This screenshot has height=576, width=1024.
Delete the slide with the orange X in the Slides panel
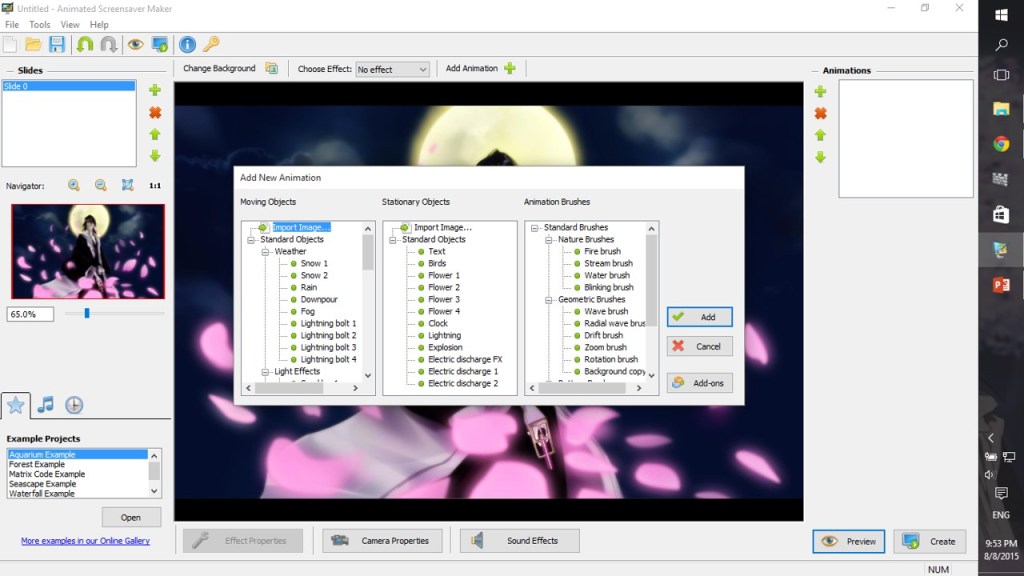click(155, 112)
